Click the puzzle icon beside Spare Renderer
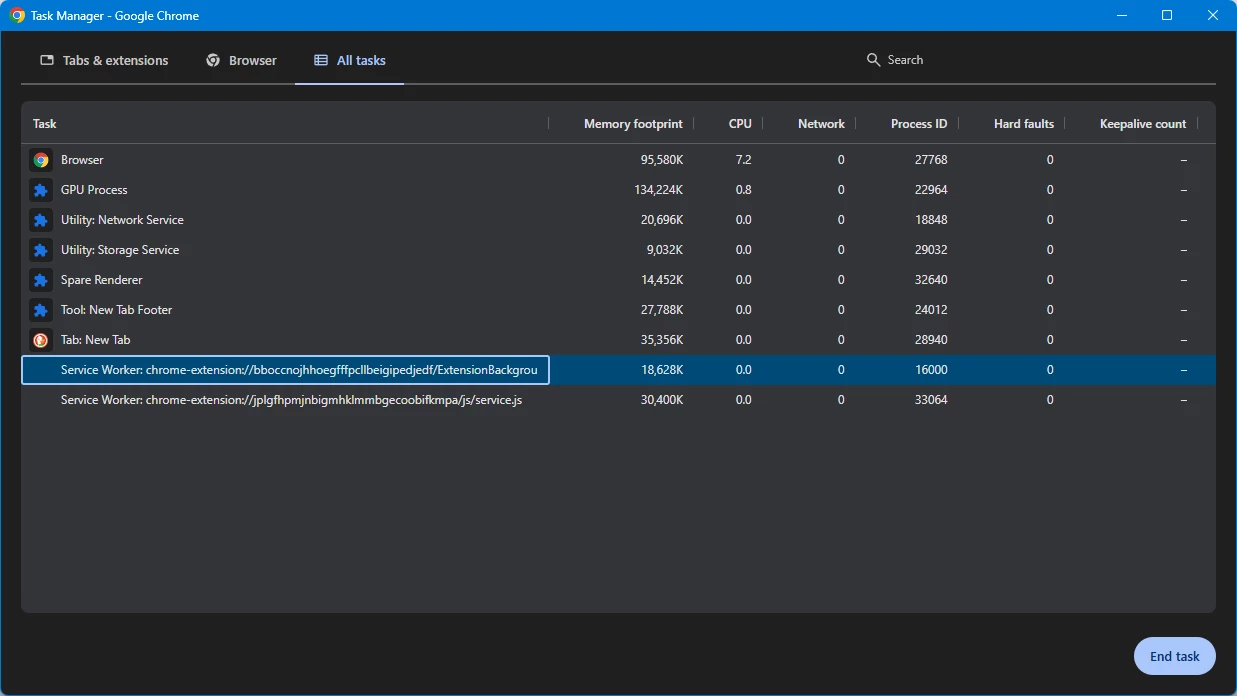 tap(41, 280)
